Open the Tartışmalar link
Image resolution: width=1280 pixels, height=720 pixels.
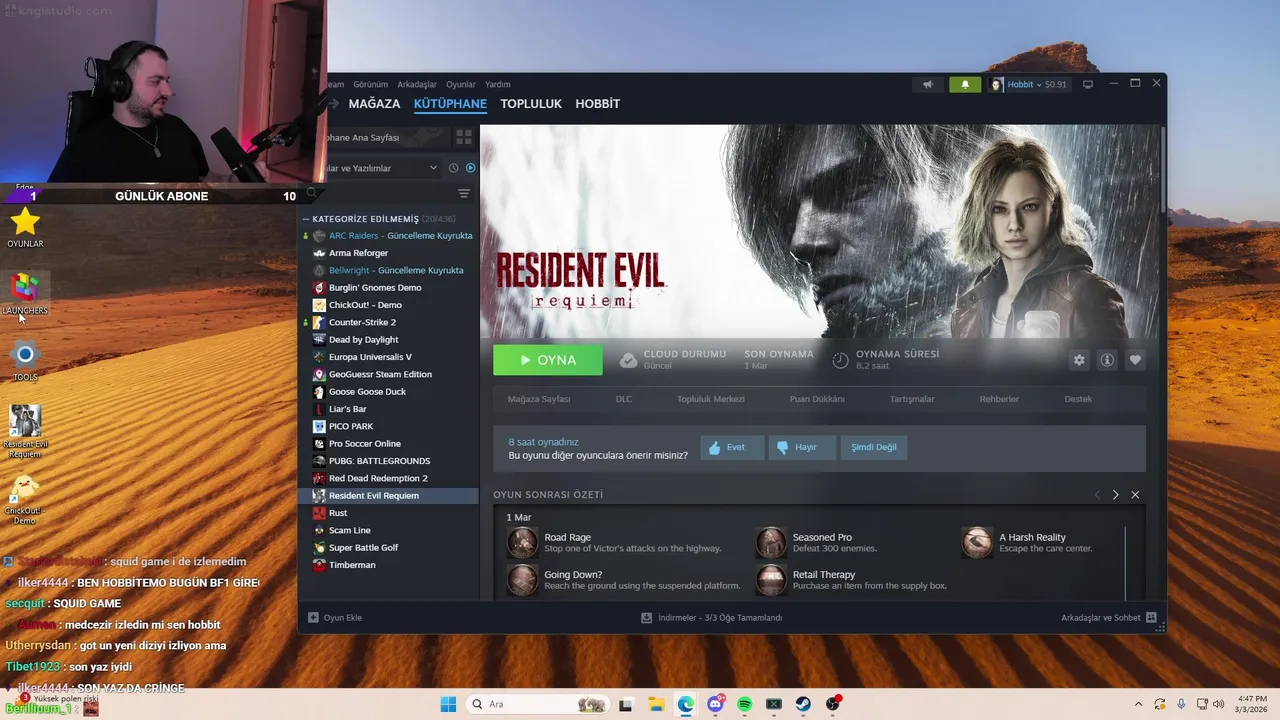[912, 399]
